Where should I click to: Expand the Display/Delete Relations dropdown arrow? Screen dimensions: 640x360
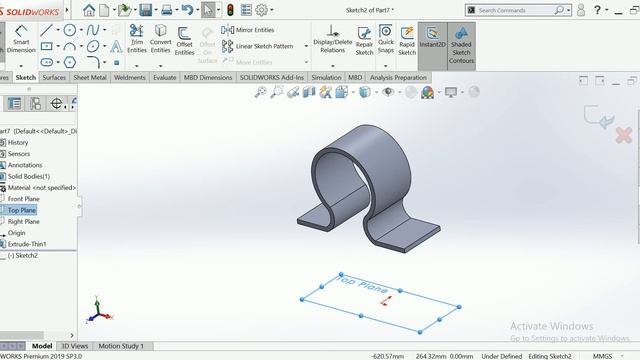pos(333,66)
